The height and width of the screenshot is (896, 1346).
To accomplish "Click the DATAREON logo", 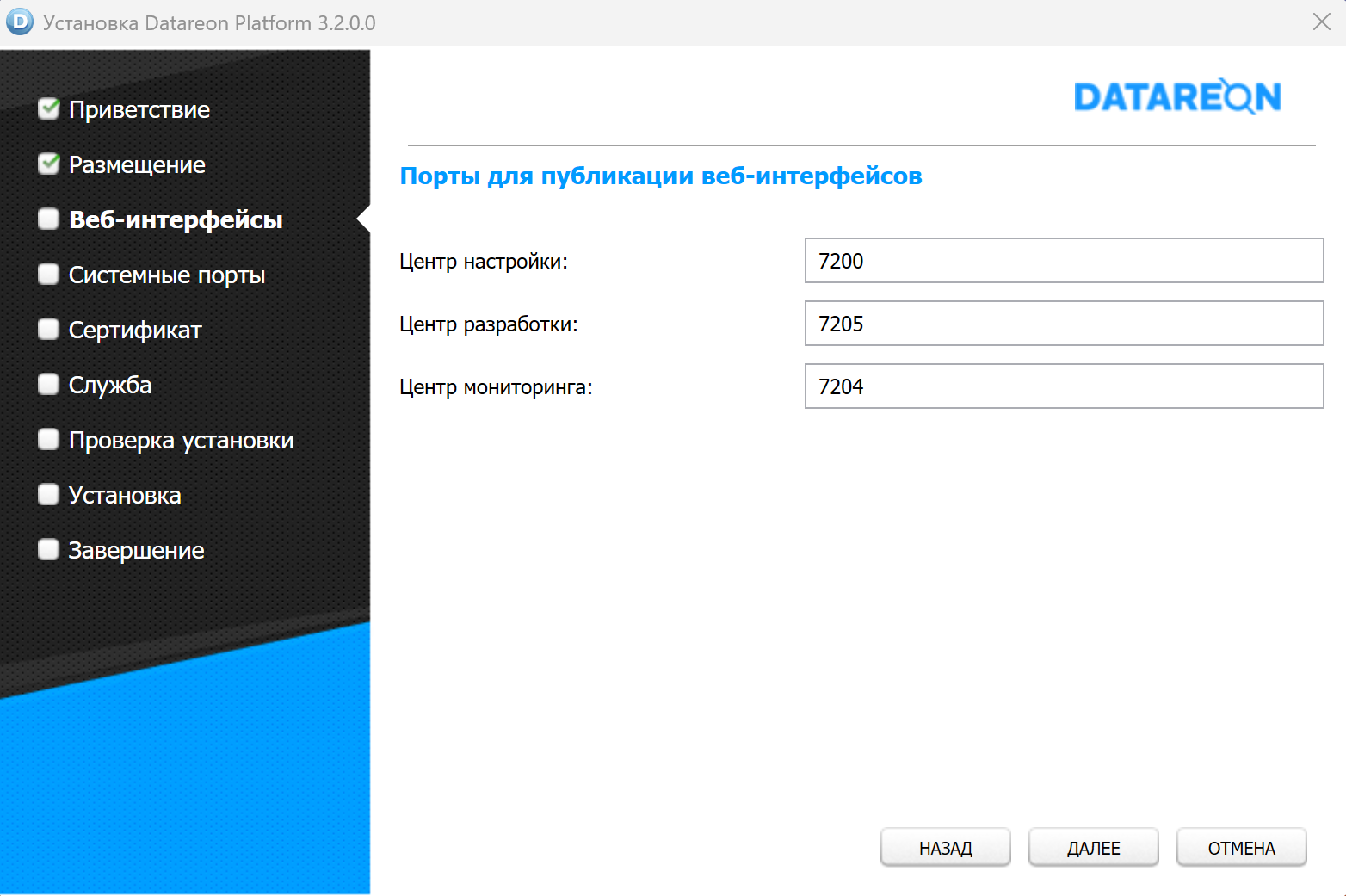I will point(1177,97).
